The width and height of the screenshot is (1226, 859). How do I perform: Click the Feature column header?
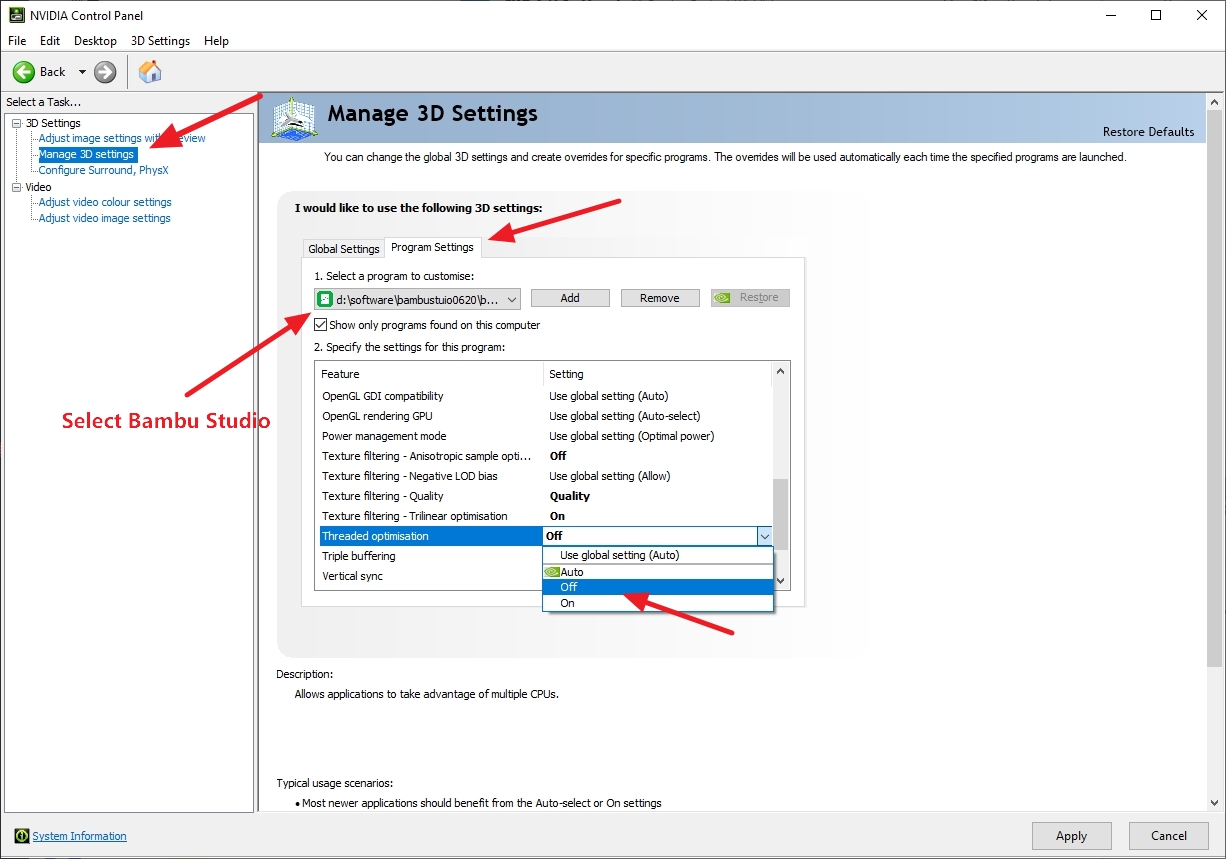point(429,374)
